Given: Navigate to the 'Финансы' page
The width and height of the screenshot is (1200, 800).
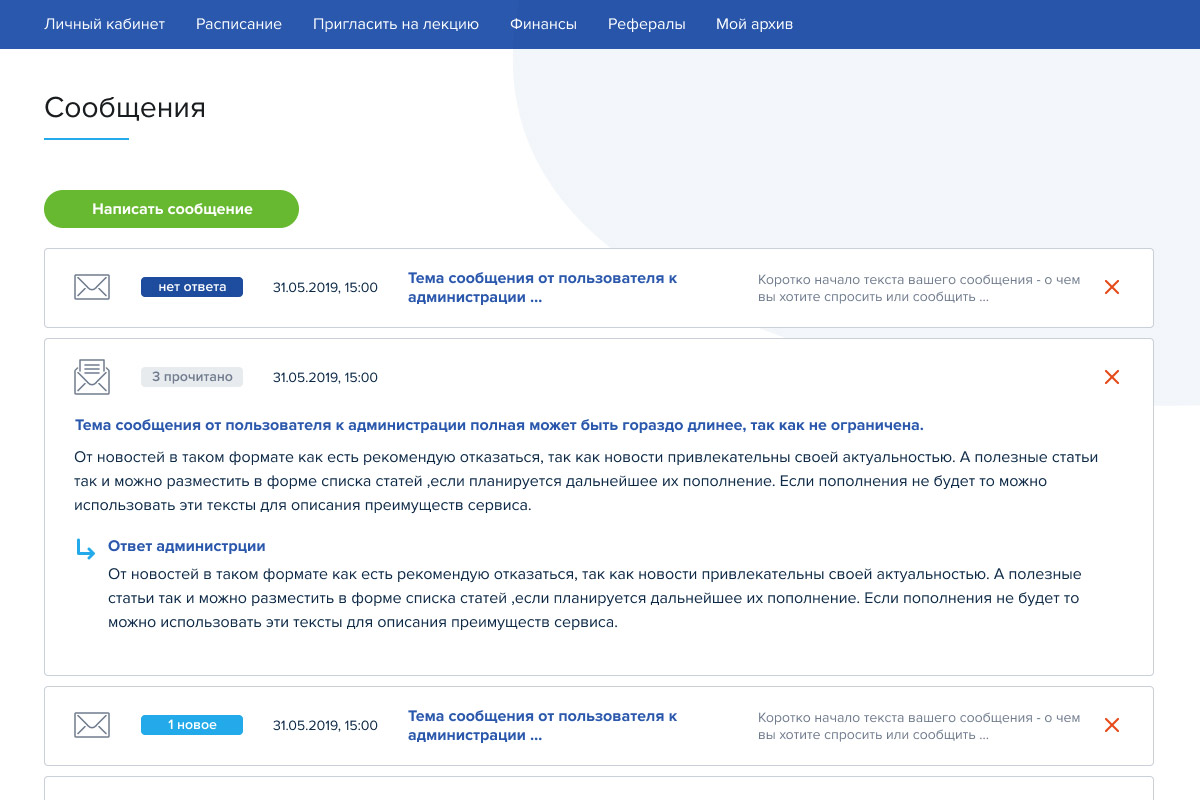Looking at the screenshot, I should pyautogui.click(x=543, y=24).
